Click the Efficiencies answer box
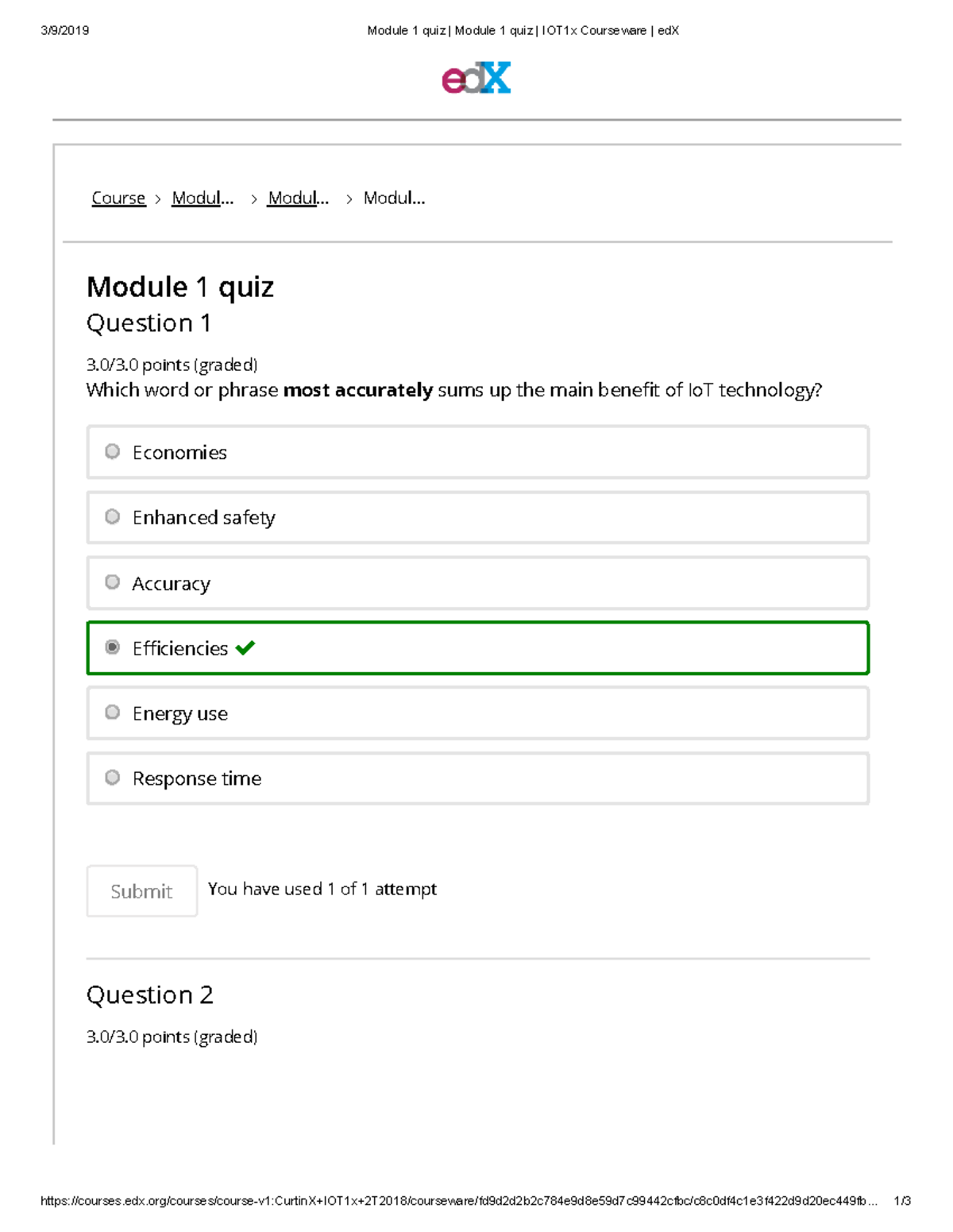Viewport: 953px width, 1232px height. pos(476,648)
